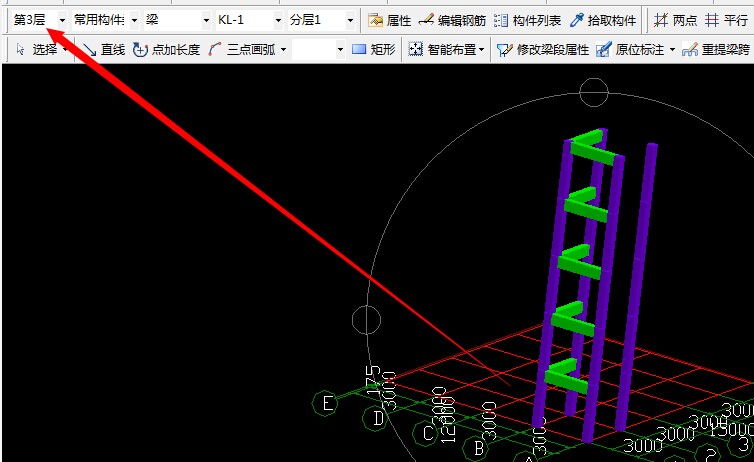The image size is (754, 462).
Task: Choose the 点加长度 point-plus-length tool
Action: 166,50
